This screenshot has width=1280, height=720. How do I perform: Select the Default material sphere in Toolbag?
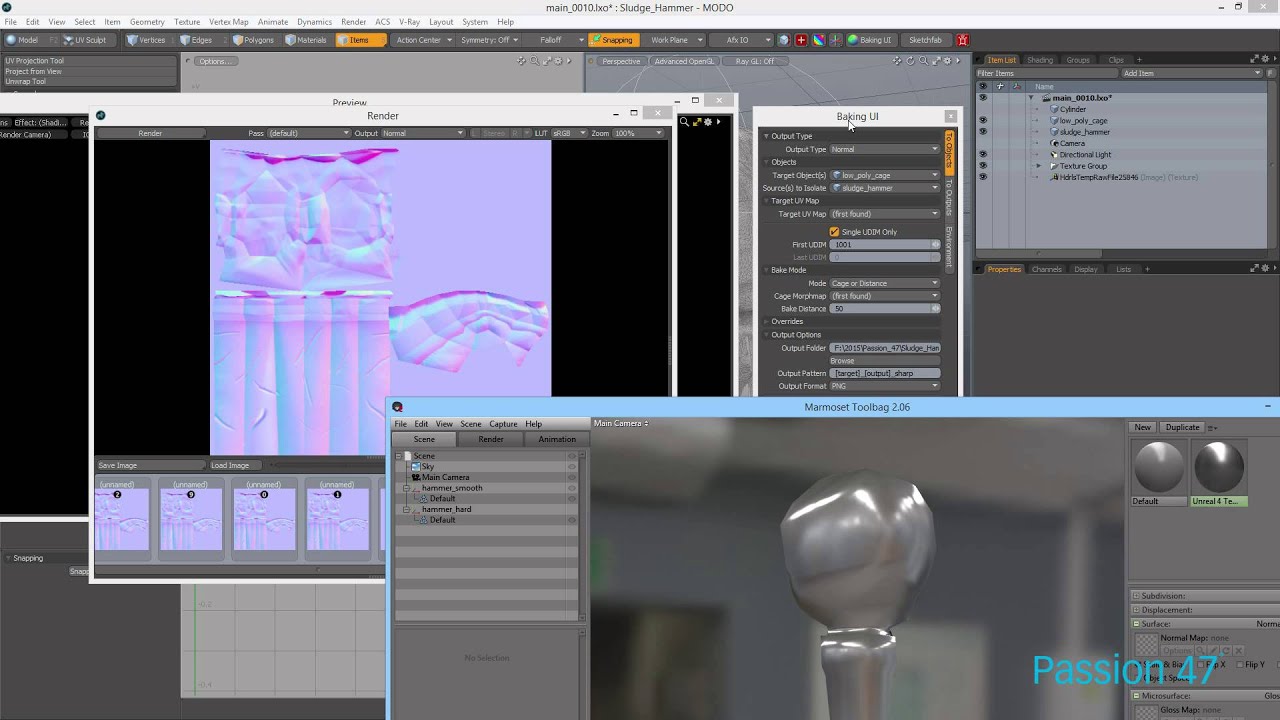[x=1158, y=467]
